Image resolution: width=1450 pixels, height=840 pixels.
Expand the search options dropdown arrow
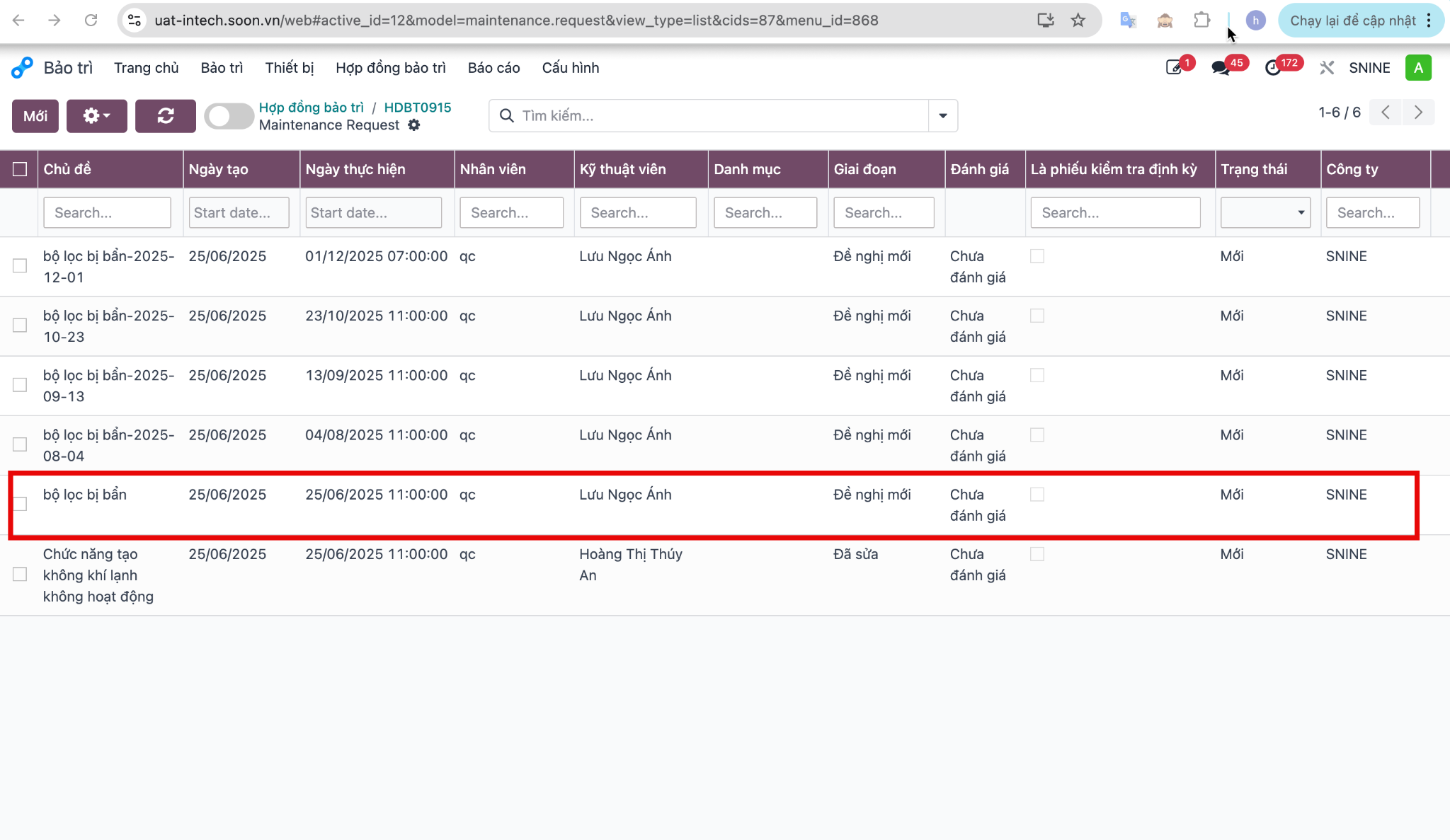pyautogui.click(x=943, y=116)
